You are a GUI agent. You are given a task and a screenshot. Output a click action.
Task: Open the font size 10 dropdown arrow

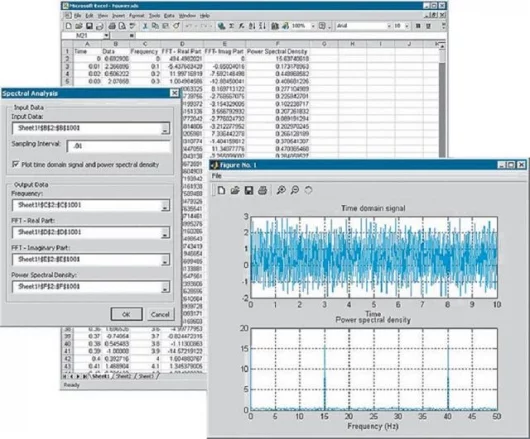pyautogui.click(x=407, y=26)
